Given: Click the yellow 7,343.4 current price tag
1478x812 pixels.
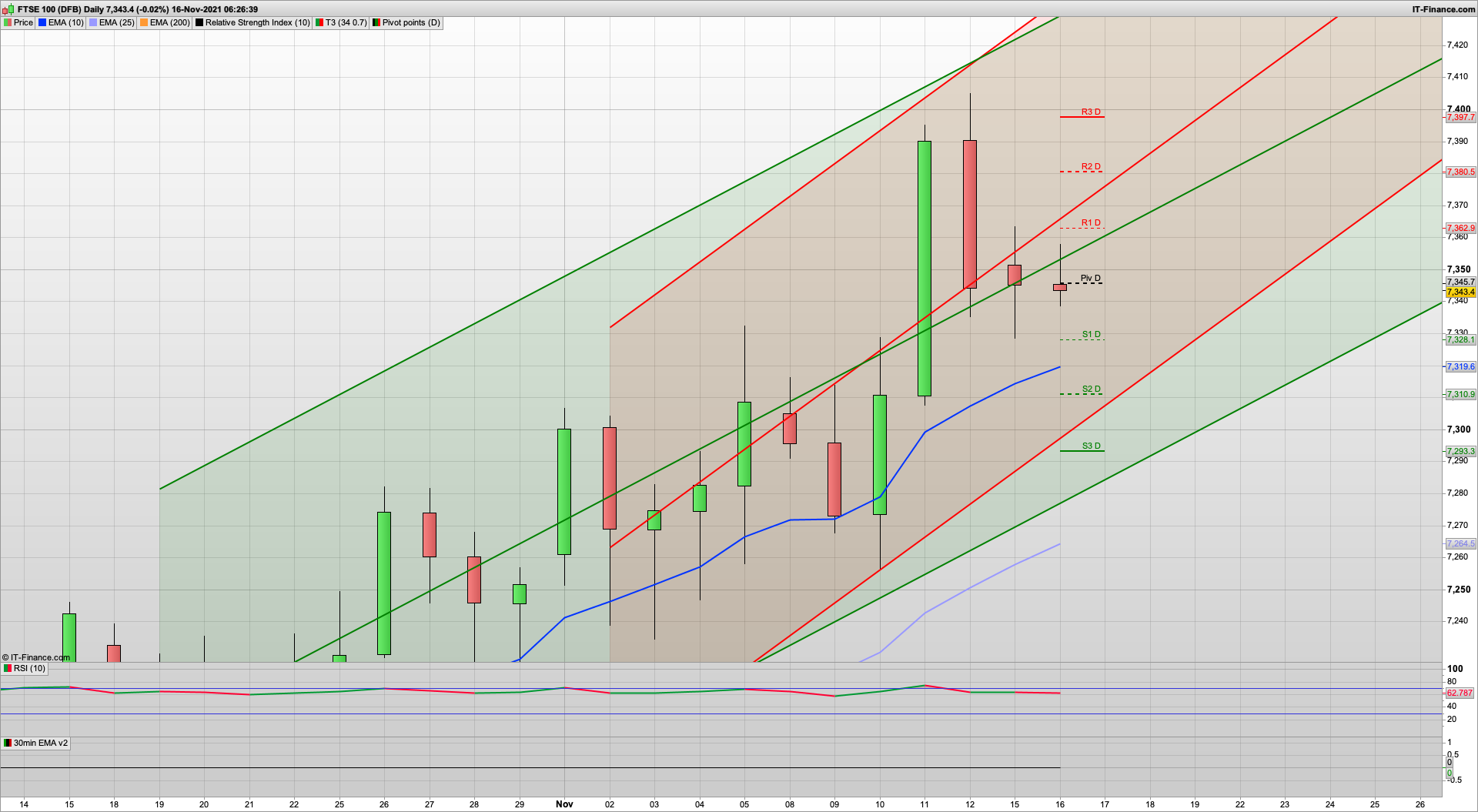Looking at the screenshot, I should [1460, 292].
